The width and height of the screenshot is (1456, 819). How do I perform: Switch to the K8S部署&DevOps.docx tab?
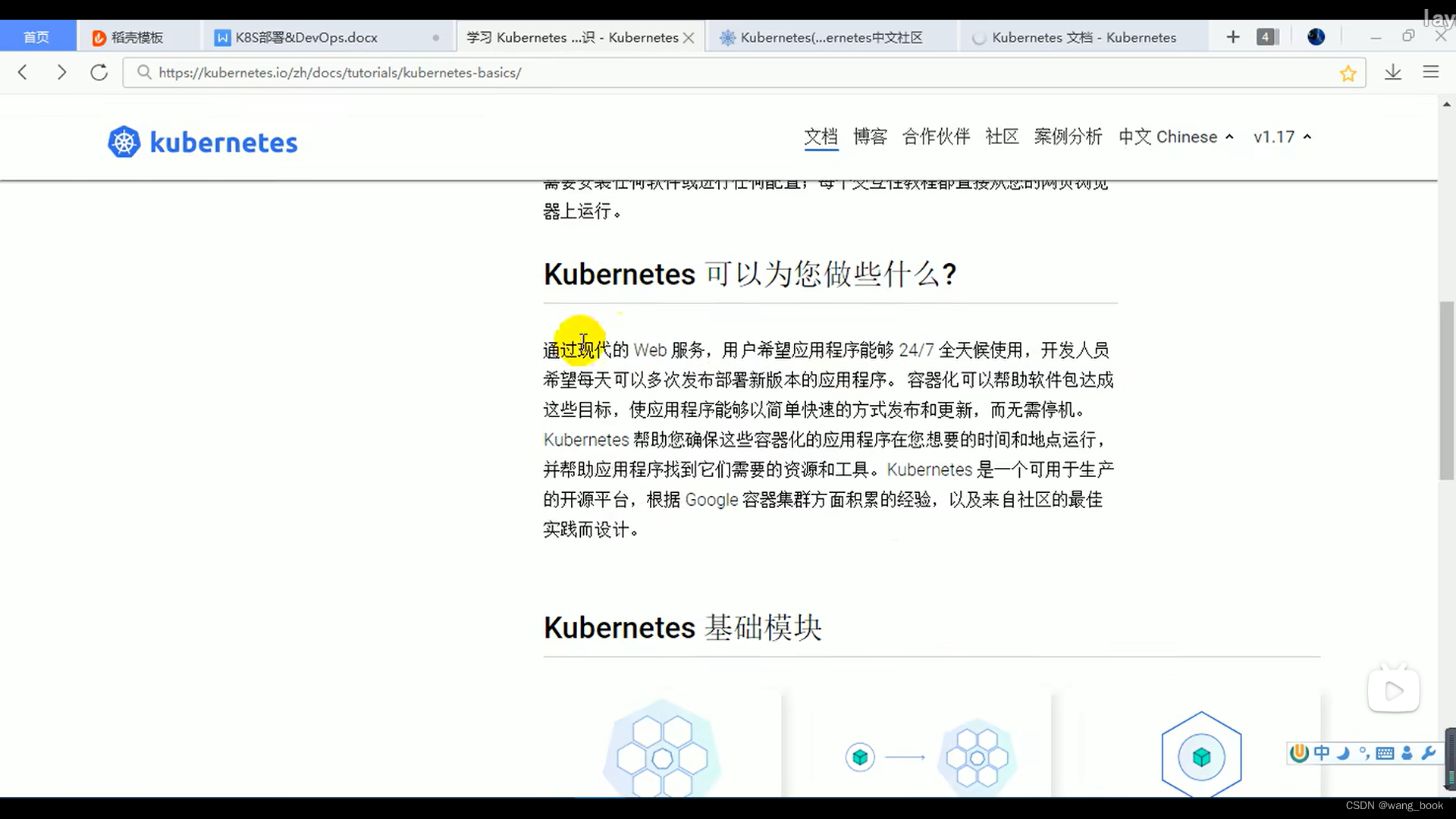328,37
